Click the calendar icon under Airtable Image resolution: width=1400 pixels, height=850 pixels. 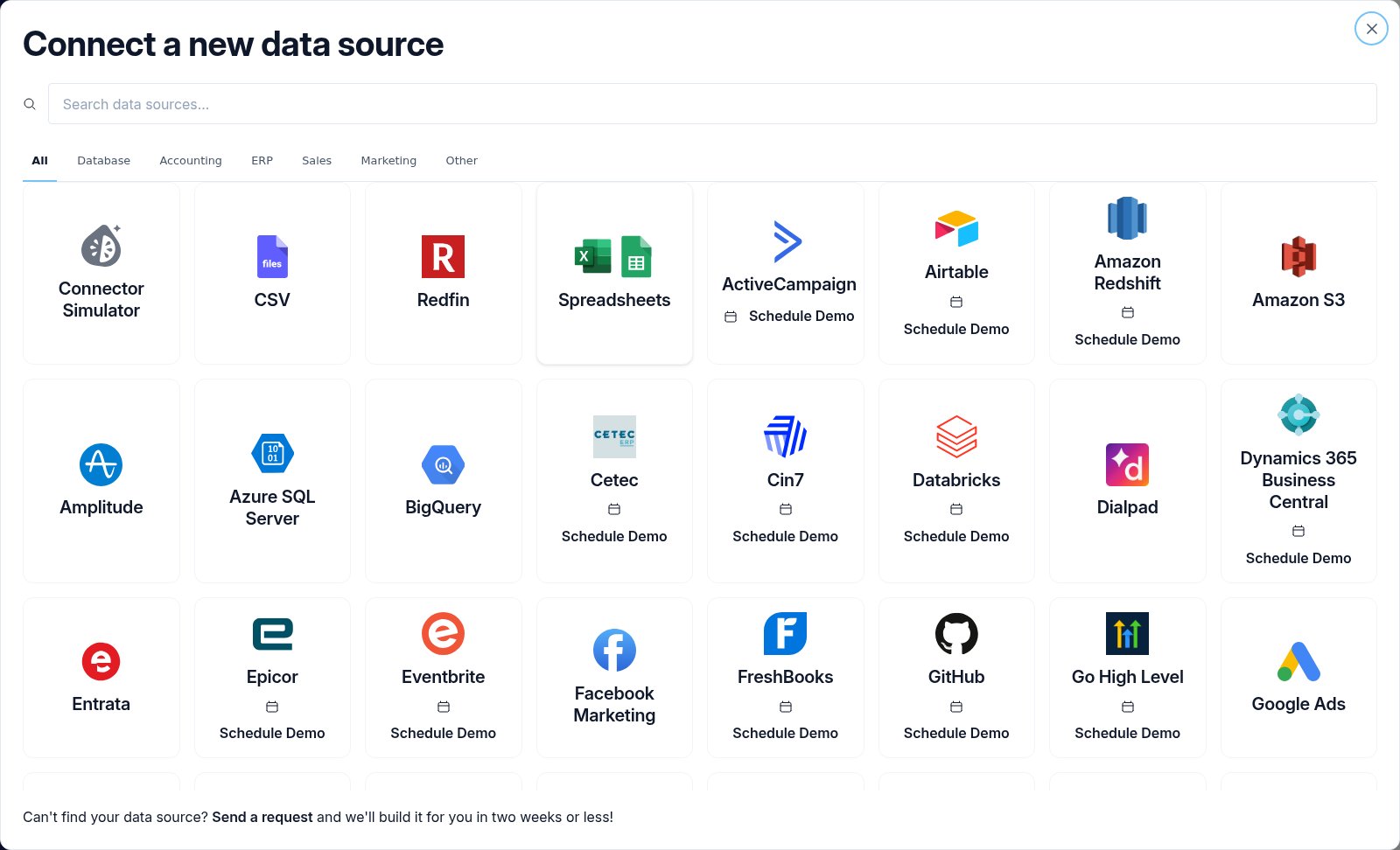click(x=956, y=302)
